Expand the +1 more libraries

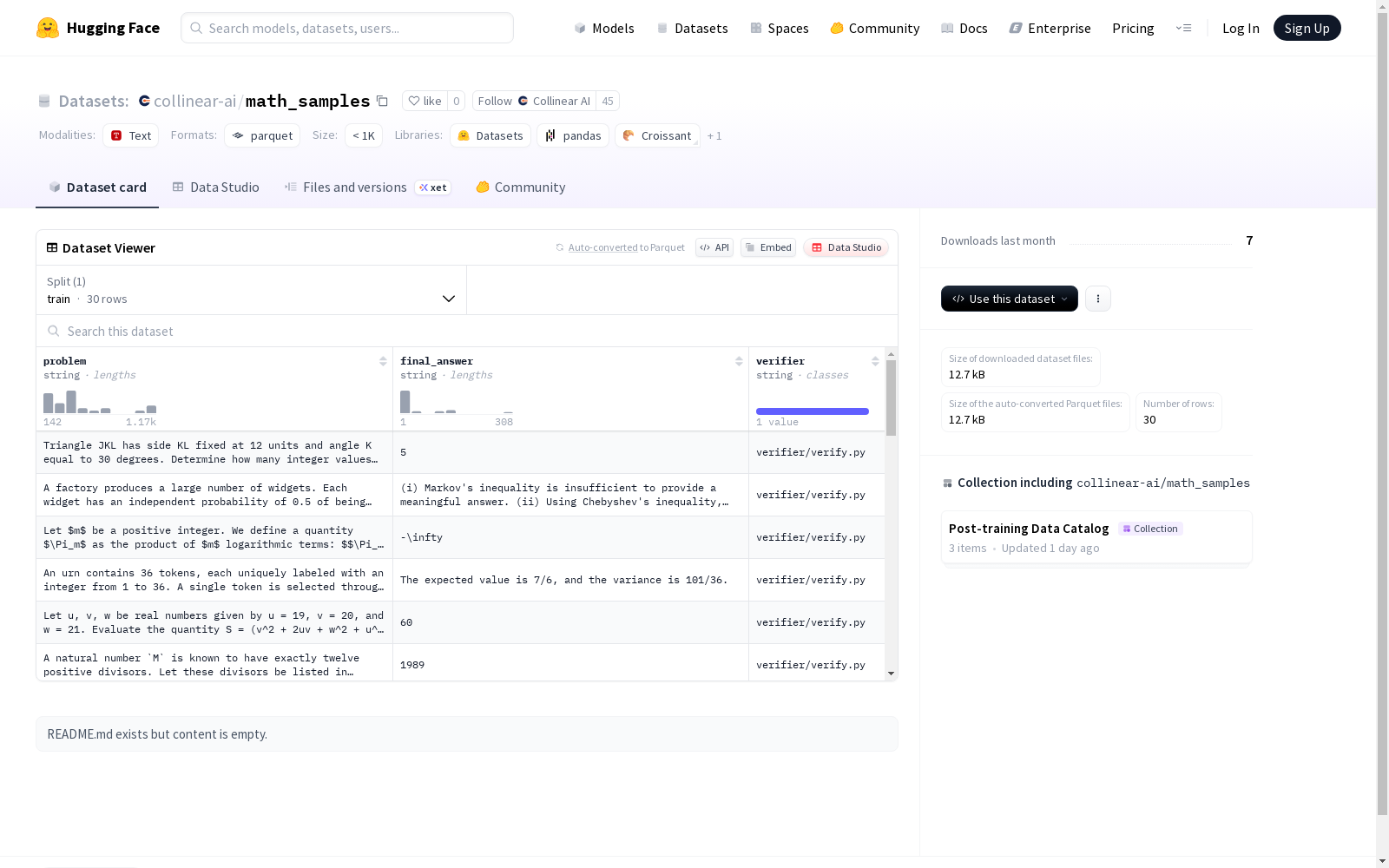pyautogui.click(x=714, y=135)
